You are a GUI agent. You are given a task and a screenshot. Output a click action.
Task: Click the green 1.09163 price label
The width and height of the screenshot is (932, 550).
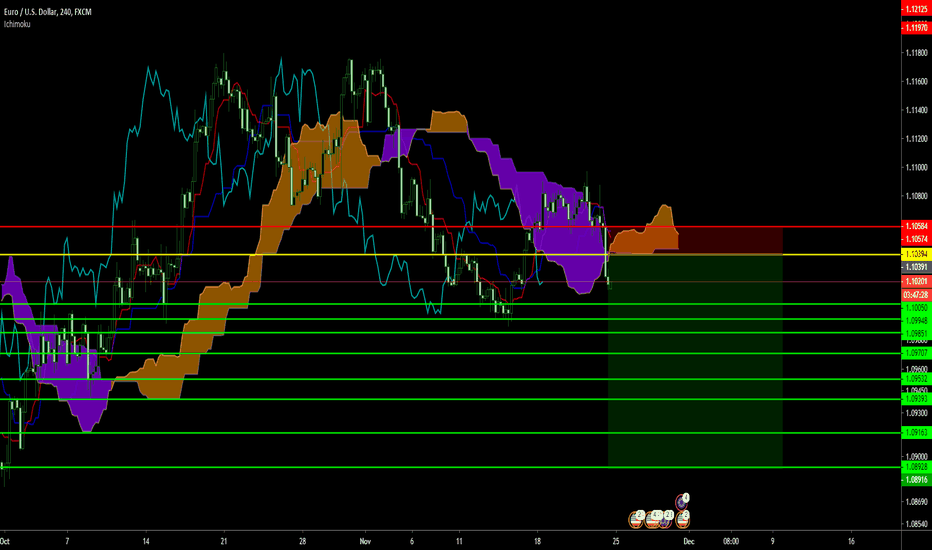click(x=914, y=433)
